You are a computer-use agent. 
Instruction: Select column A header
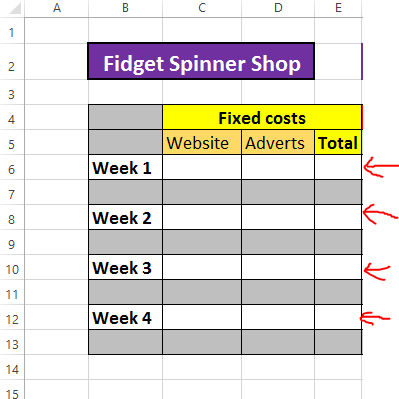pos(57,8)
